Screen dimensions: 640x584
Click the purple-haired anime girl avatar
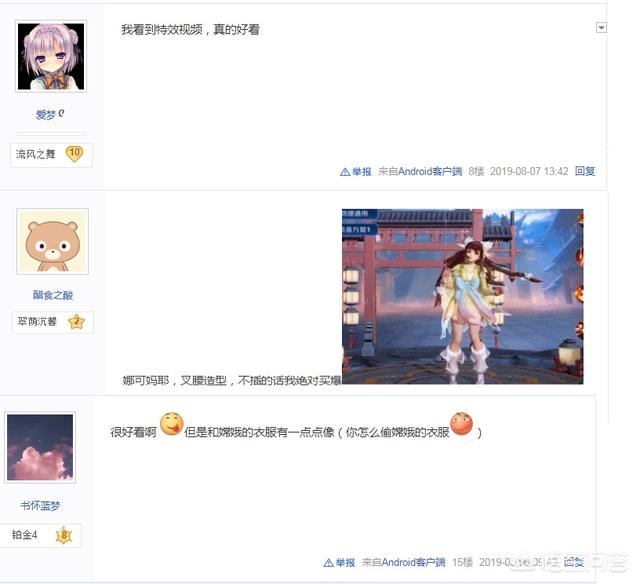click(x=51, y=56)
